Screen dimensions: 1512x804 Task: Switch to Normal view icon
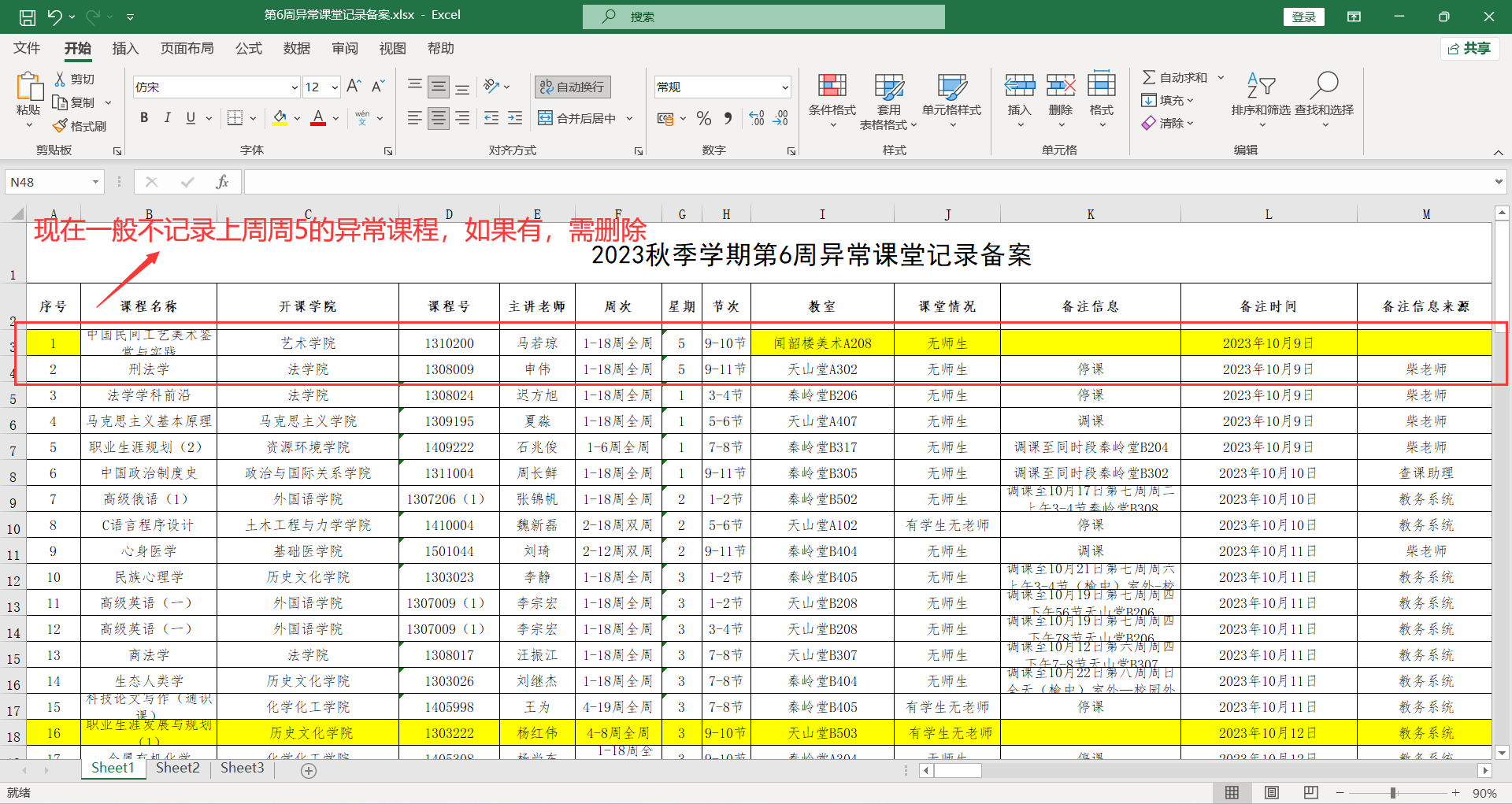click(1232, 792)
